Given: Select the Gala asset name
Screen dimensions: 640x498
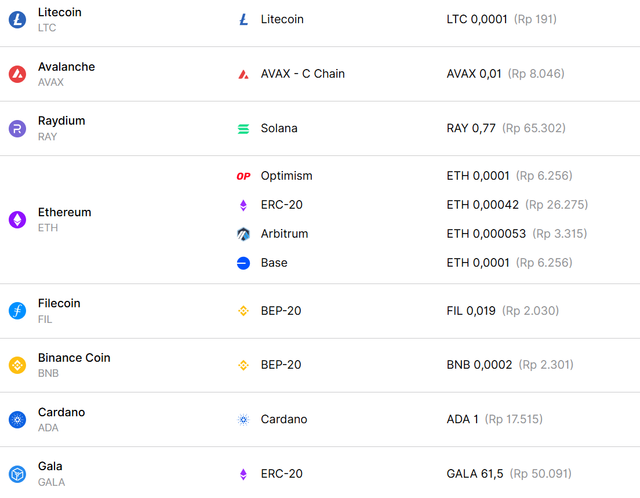Looking at the screenshot, I should point(50,466).
